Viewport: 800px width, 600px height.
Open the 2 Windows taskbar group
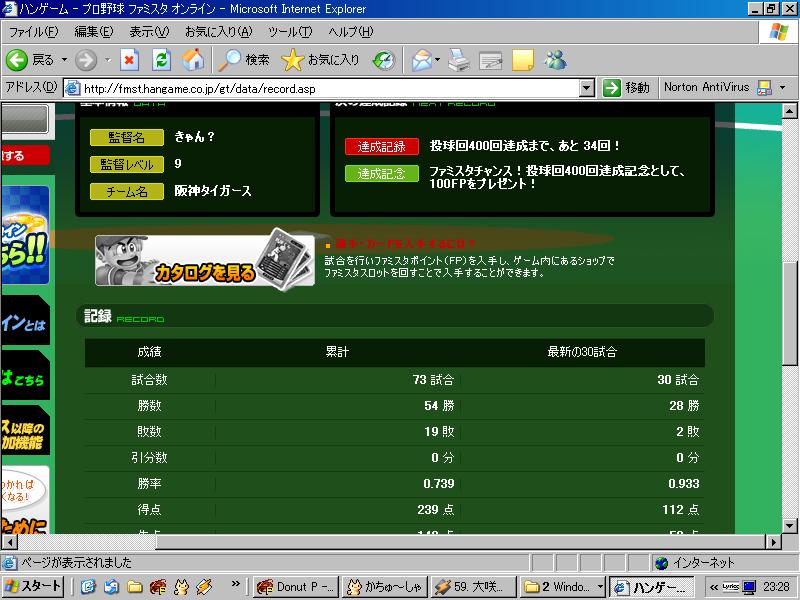(x=563, y=587)
